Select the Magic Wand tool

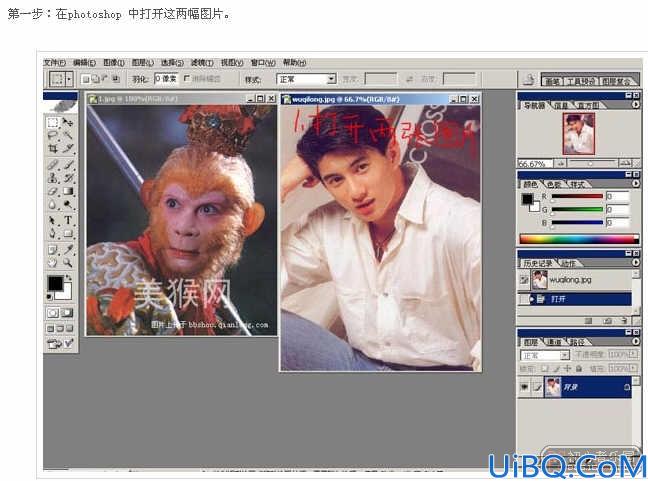tap(67, 135)
